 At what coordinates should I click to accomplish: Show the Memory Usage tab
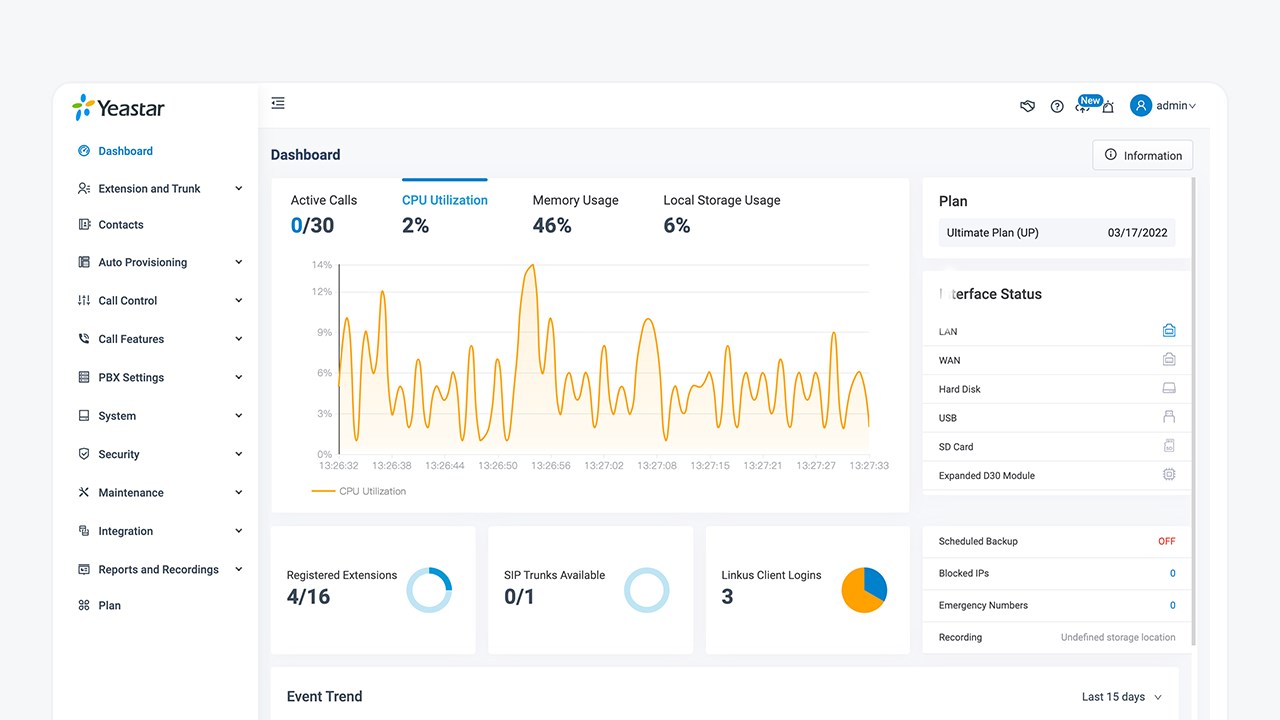(x=576, y=214)
